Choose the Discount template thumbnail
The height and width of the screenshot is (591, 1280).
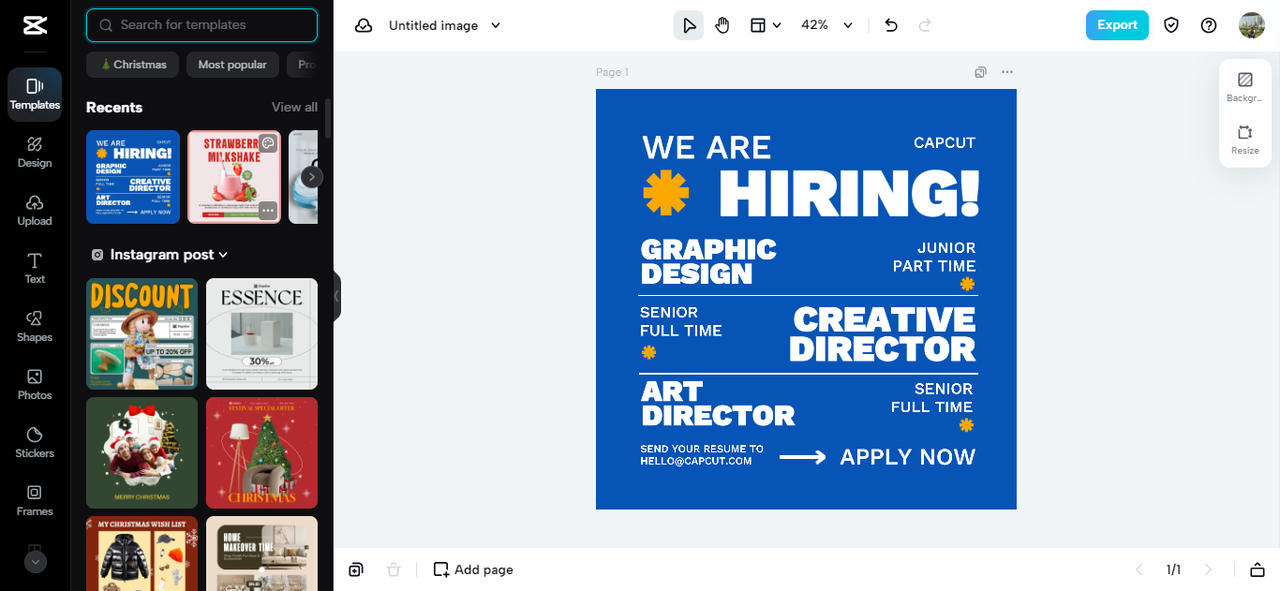142,334
